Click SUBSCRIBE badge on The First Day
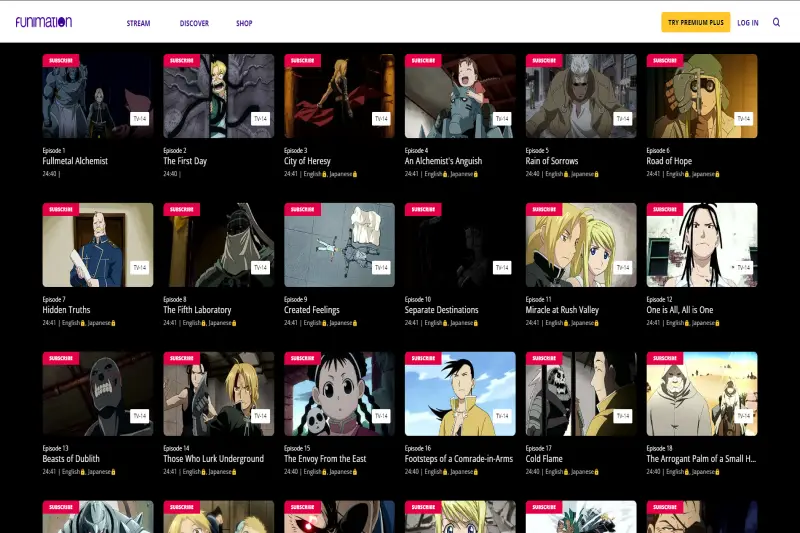Screen dimensions: 800x533 tap(182, 60)
